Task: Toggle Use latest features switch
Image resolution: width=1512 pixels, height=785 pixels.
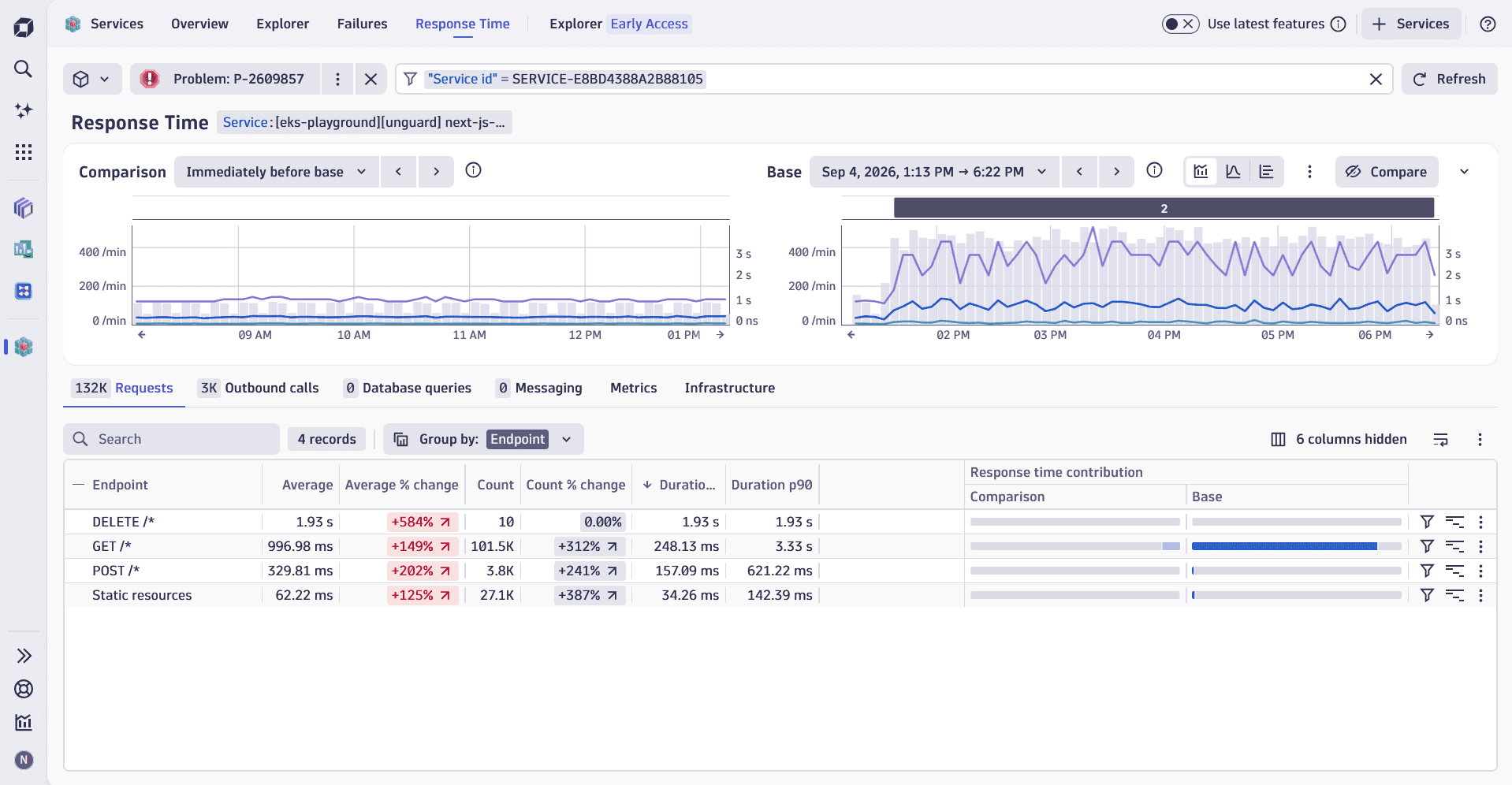Action: (x=1180, y=24)
